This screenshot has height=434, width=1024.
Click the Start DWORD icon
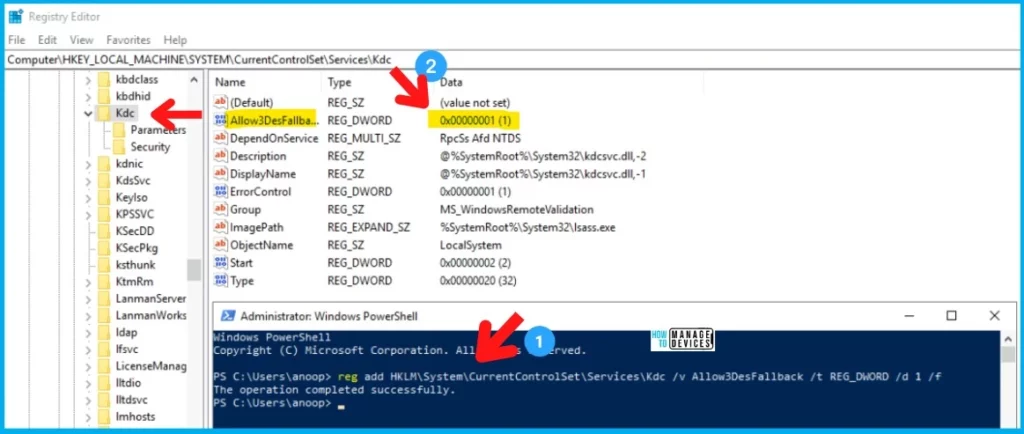tap(221, 263)
